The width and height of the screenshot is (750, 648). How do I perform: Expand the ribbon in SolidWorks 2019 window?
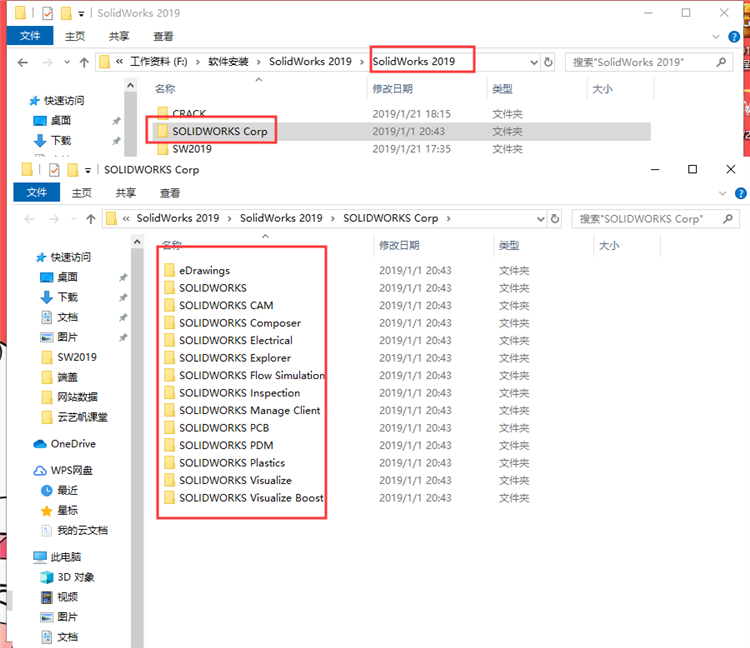pyautogui.click(x=716, y=36)
